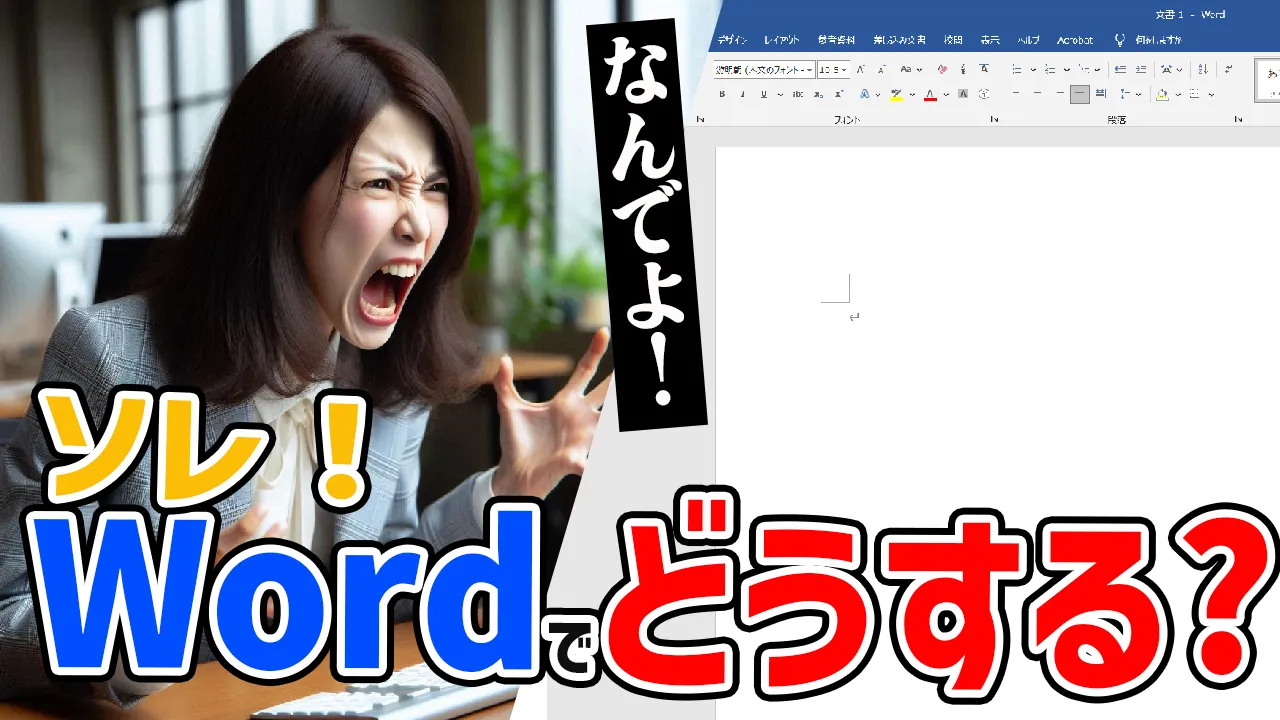Click the grow font size button
Viewport: 1280px width, 720px height.
tap(861, 69)
